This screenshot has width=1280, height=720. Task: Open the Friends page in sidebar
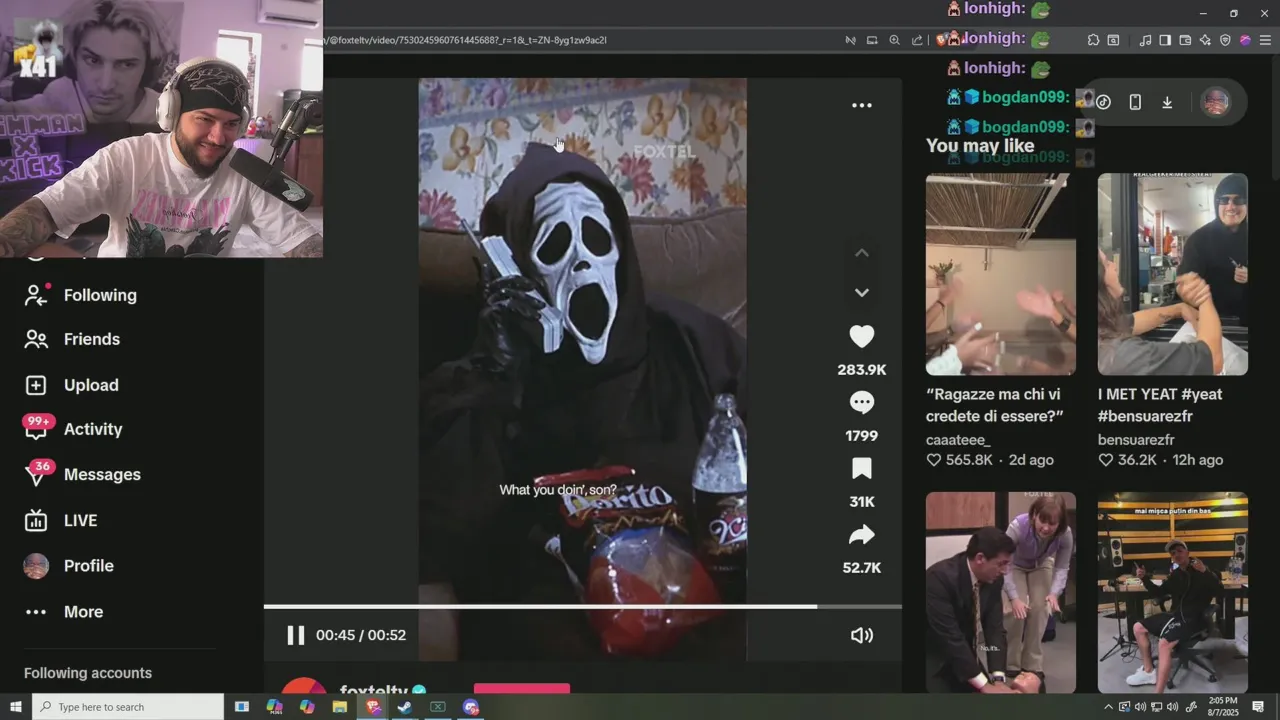click(72, 339)
